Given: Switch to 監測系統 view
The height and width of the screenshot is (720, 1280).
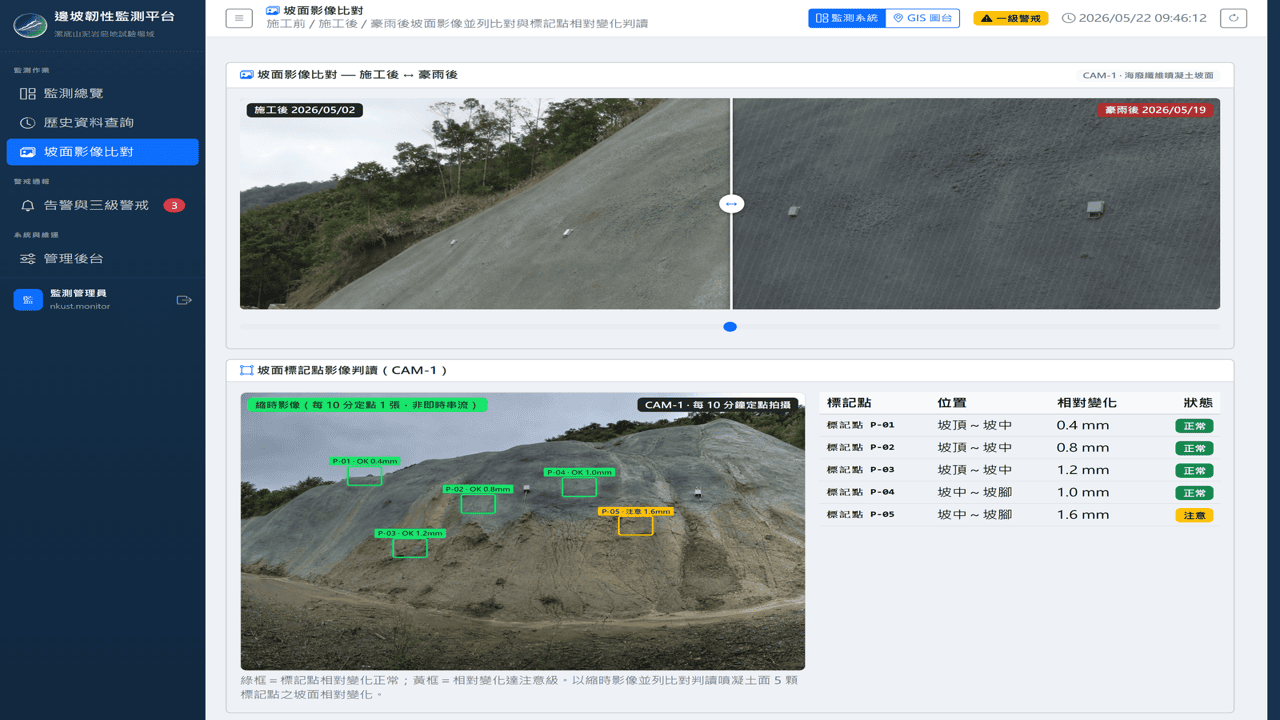Looking at the screenshot, I should coord(847,18).
